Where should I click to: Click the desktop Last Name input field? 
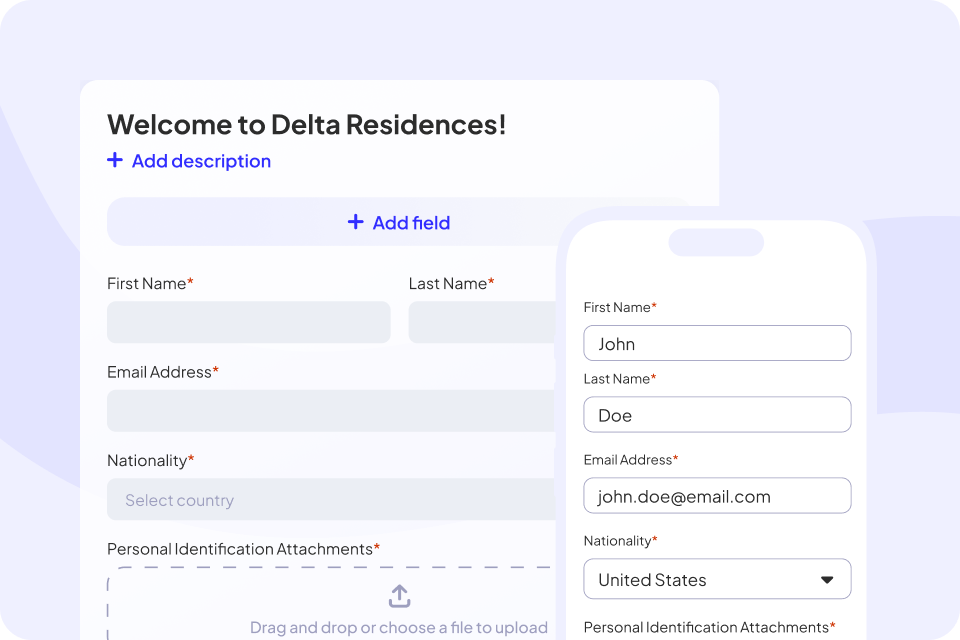482,322
